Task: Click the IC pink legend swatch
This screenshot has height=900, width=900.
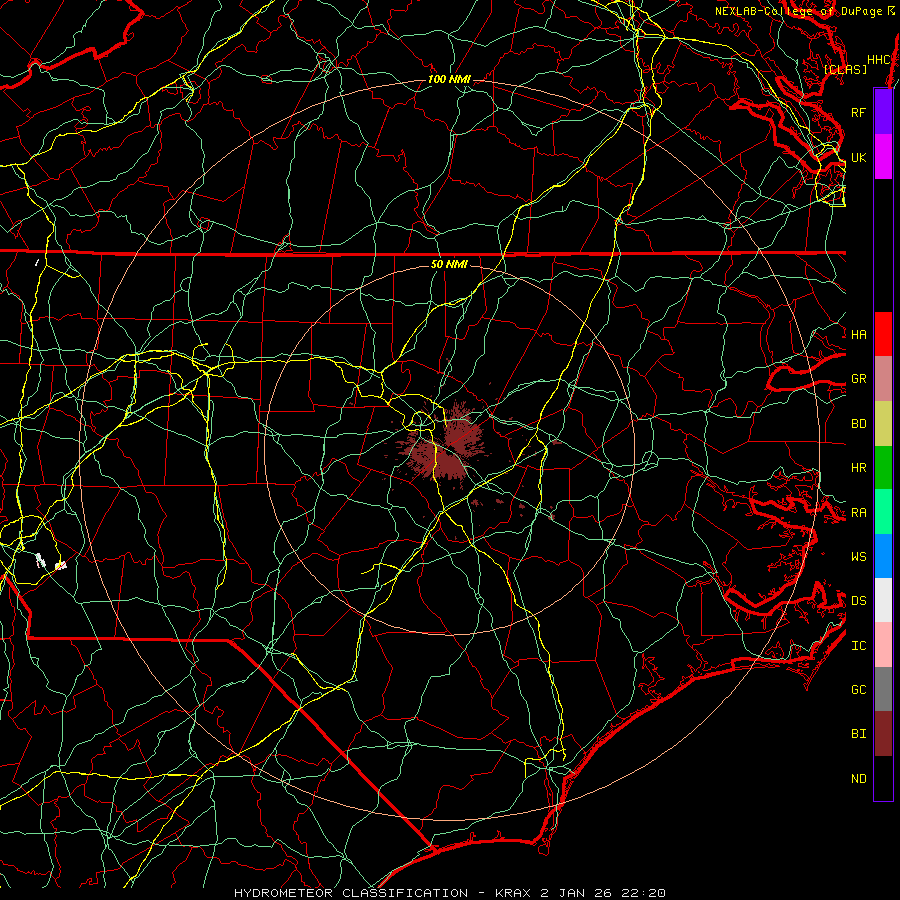Action: pyautogui.click(x=883, y=645)
